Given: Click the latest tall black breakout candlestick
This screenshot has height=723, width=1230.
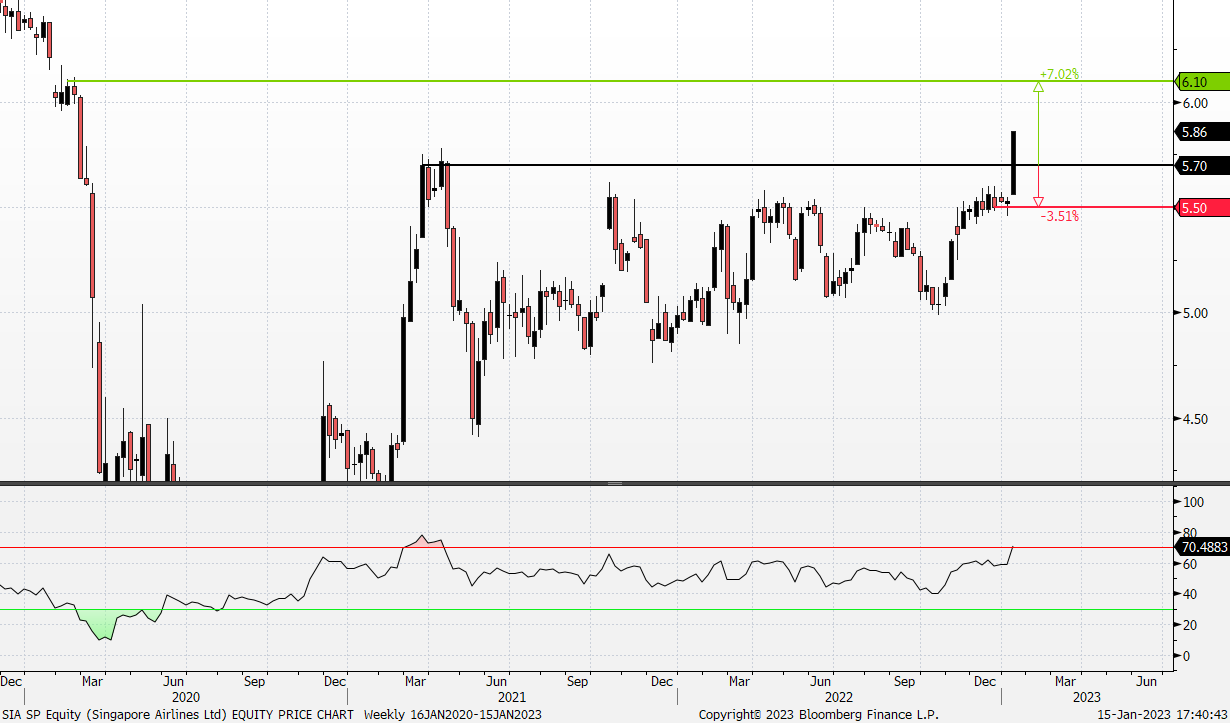Looking at the screenshot, I should [1014, 163].
